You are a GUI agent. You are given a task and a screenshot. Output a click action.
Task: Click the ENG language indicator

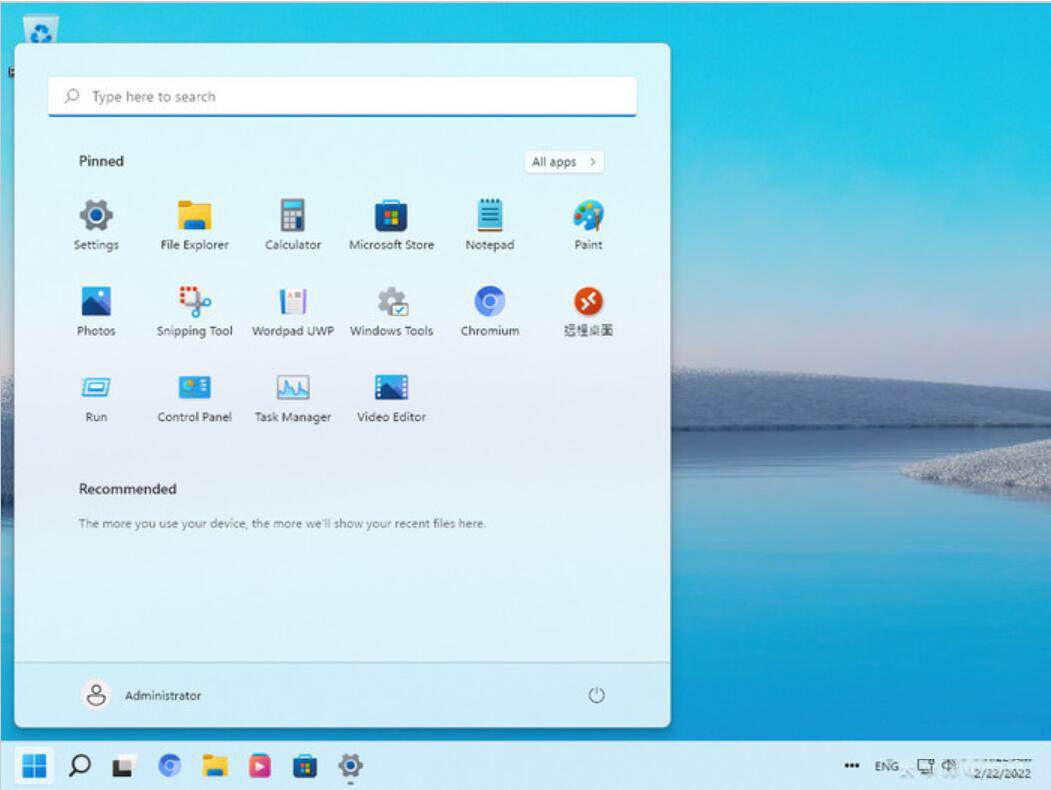pos(886,765)
